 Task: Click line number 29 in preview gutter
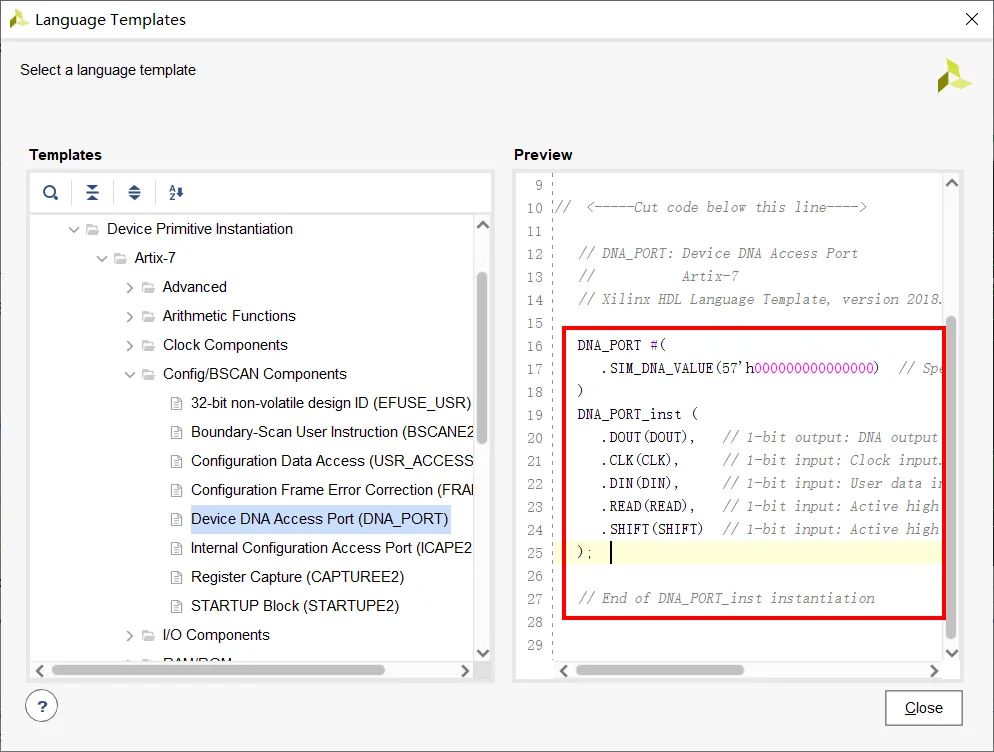(535, 645)
